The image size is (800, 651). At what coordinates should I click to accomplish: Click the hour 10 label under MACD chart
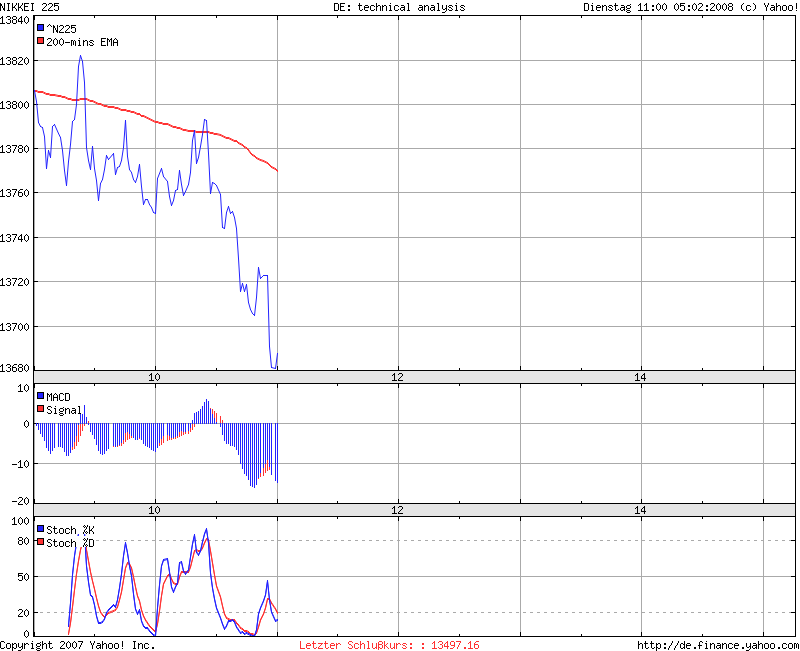(154, 510)
